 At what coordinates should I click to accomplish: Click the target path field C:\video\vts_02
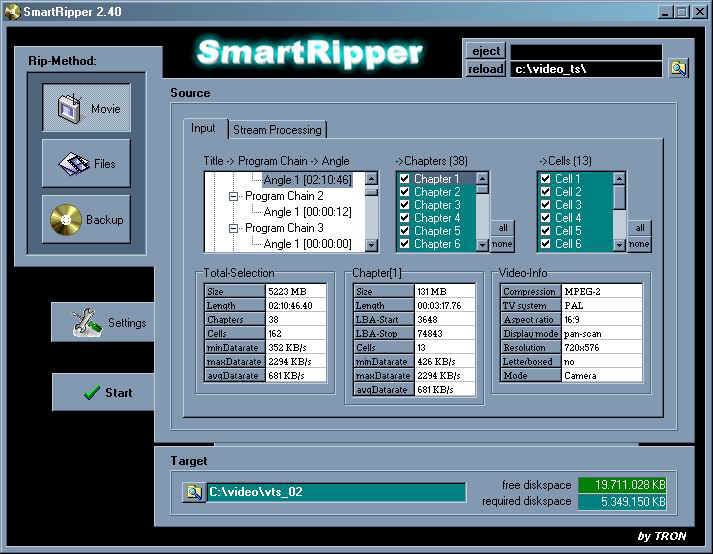(x=336, y=492)
